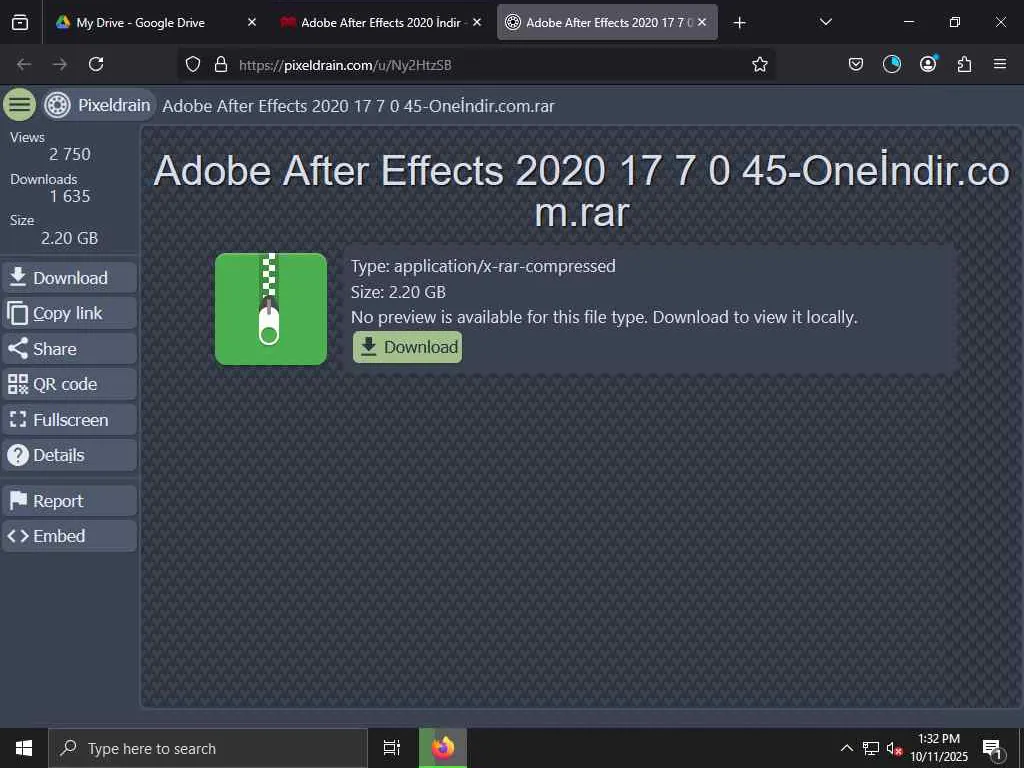The image size is (1024, 768).
Task: Click the Type: application/x-rar-compressed text
Action: pos(483,266)
